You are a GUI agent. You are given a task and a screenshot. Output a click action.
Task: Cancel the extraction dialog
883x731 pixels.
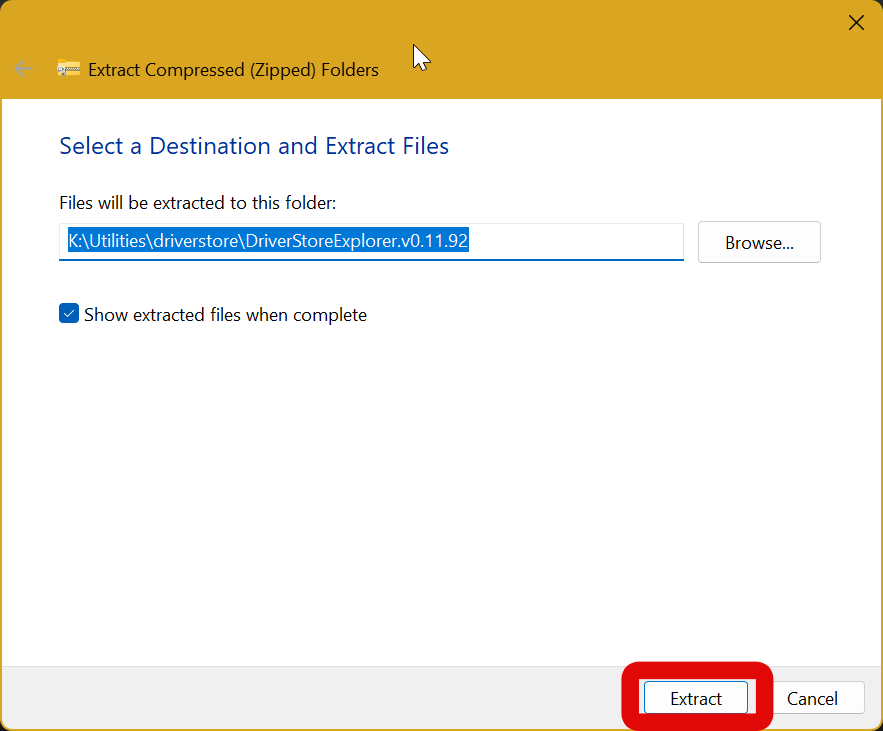click(x=810, y=698)
